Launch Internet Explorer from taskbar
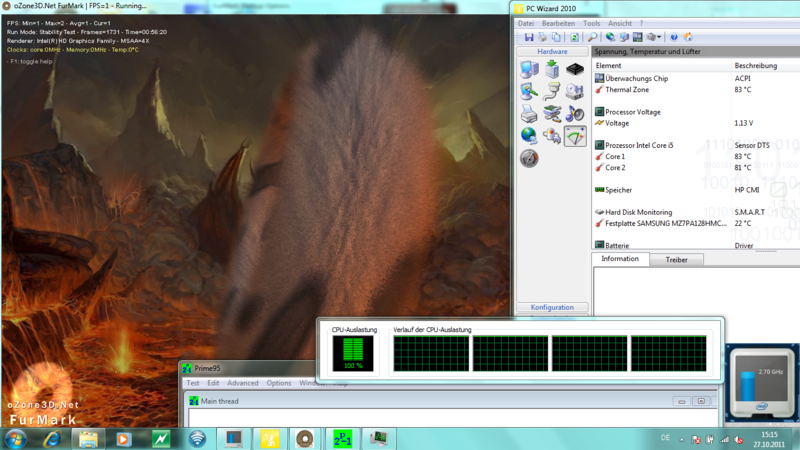The image size is (800, 450). pyautogui.click(x=52, y=439)
